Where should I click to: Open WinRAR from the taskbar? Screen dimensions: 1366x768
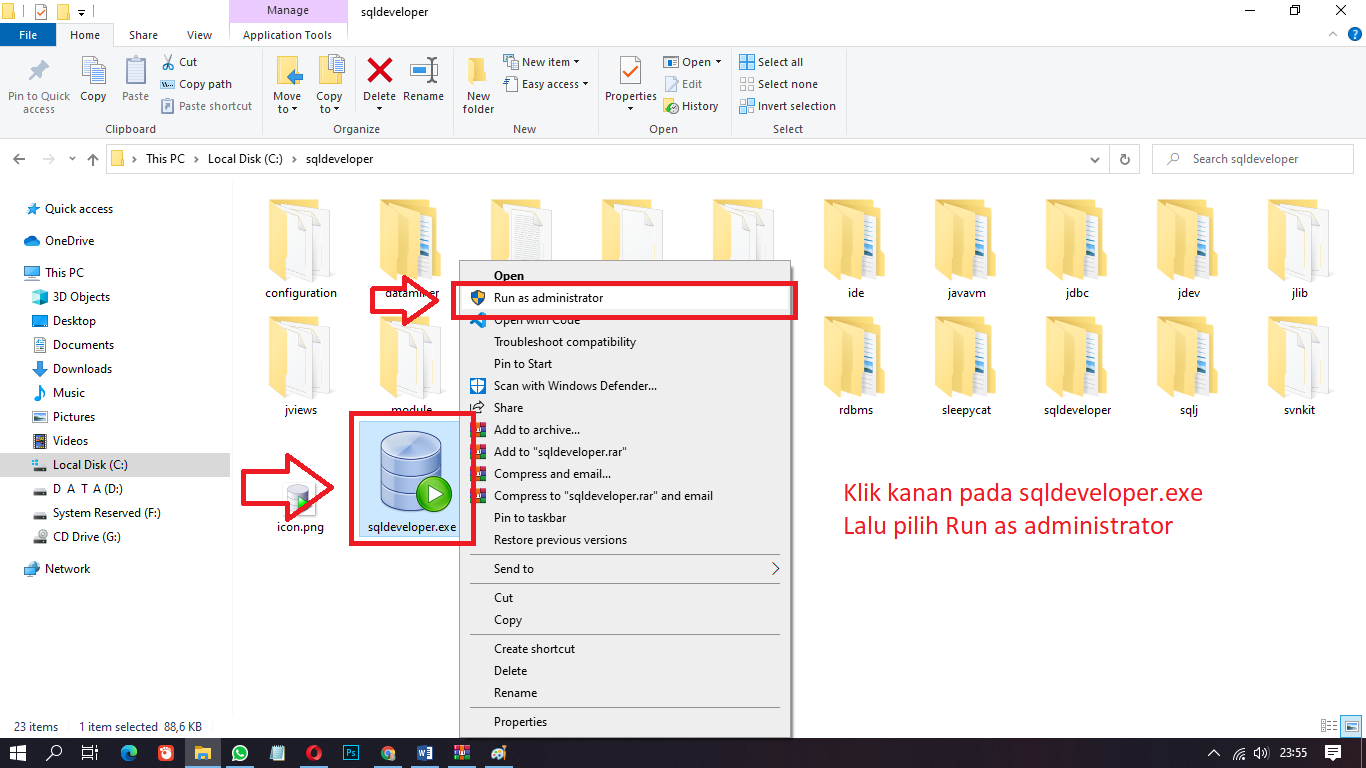[462, 753]
